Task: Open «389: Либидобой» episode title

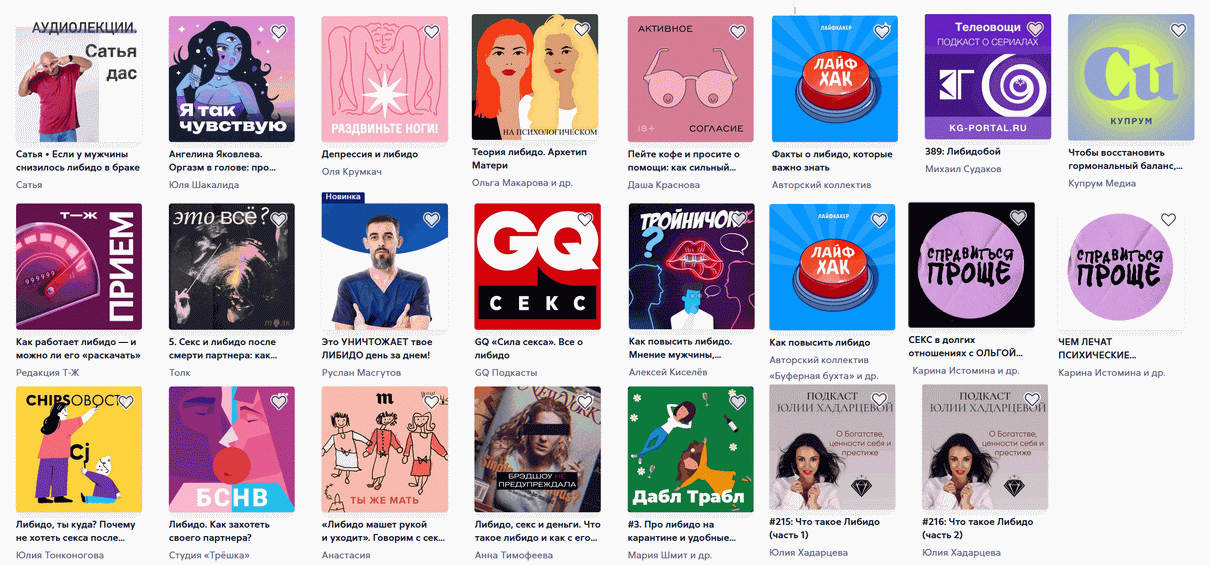Action: pyautogui.click(x=962, y=152)
